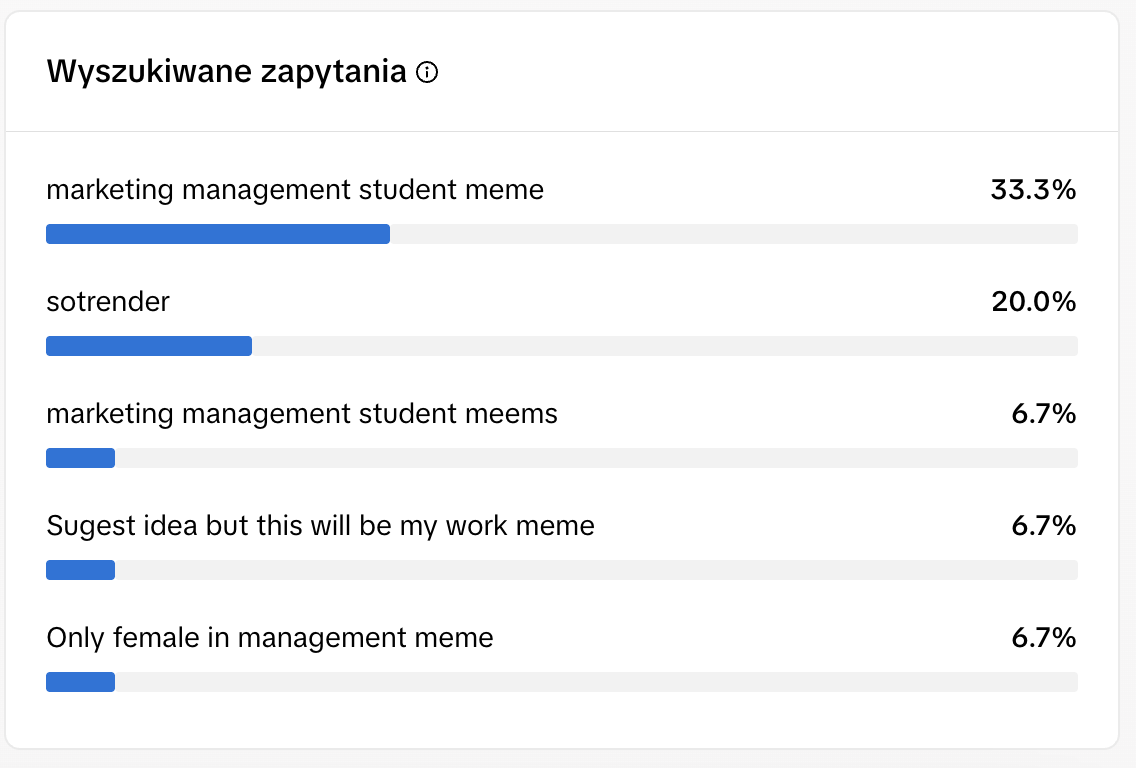
Task: Select 'marketing management student meems' query text
Action: pos(302,413)
